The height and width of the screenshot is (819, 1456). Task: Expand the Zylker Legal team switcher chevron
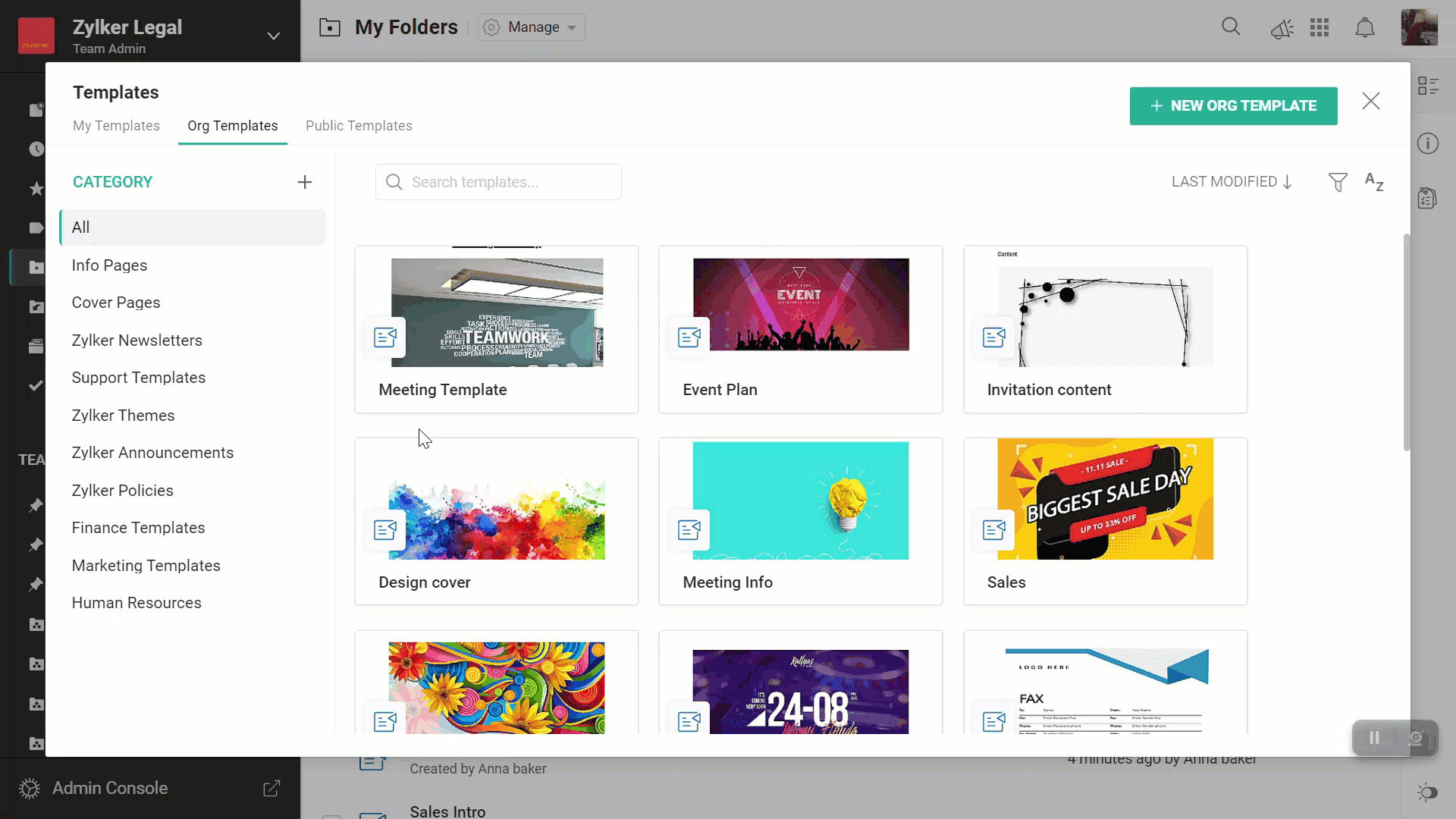click(274, 36)
